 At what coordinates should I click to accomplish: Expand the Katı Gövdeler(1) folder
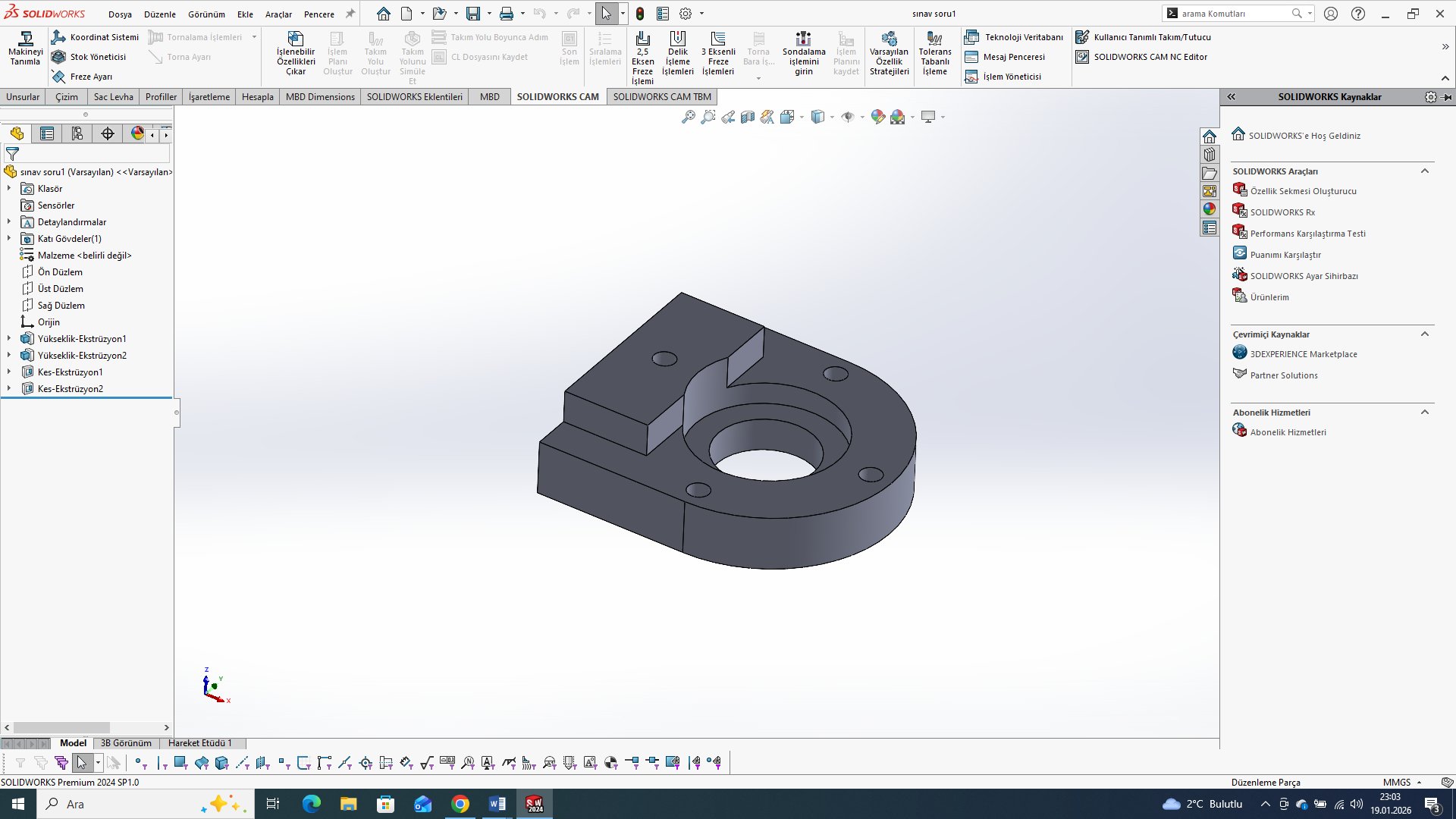click(x=9, y=239)
